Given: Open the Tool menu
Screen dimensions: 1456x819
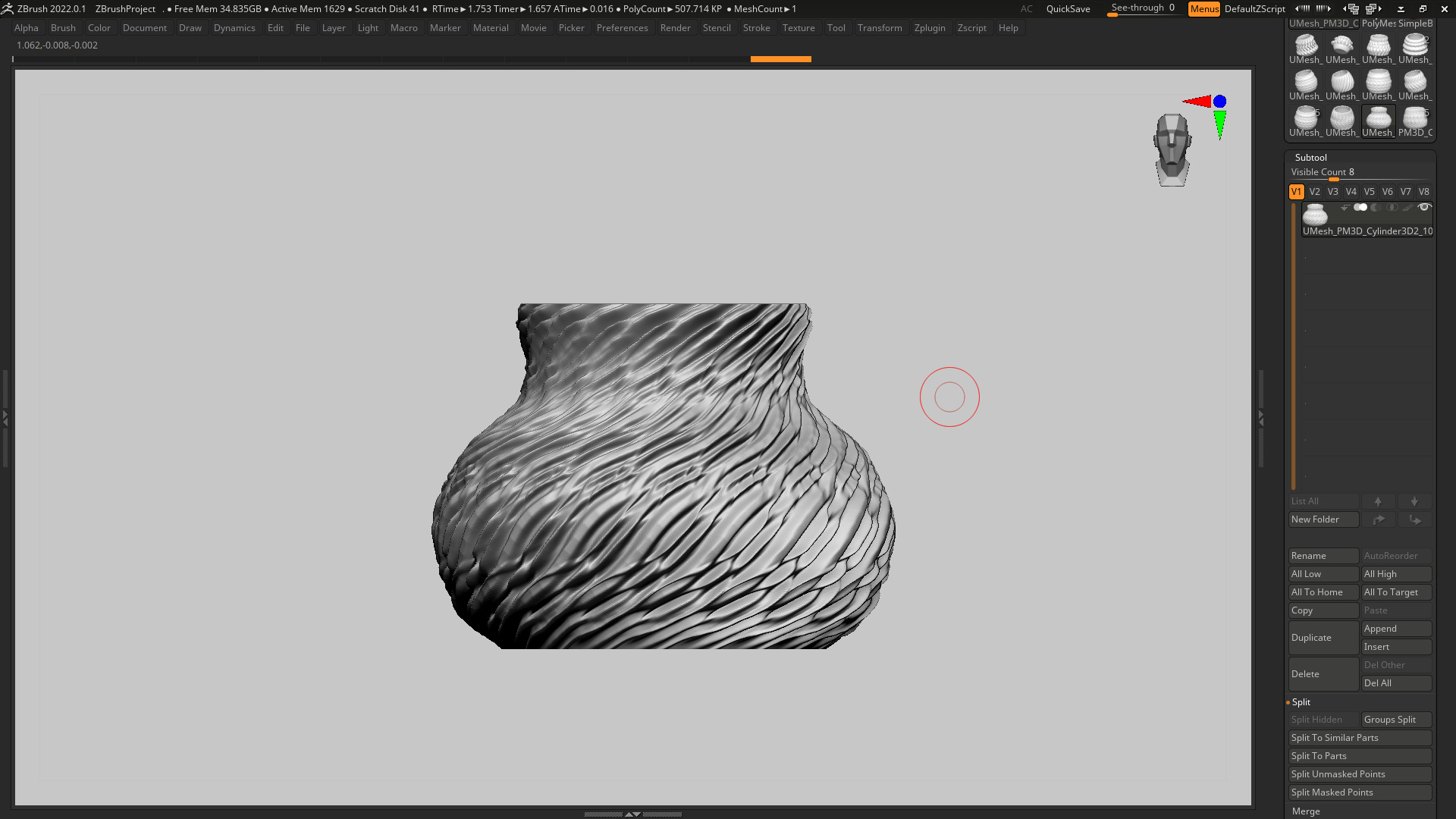Looking at the screenshot, I should [836, 28].
